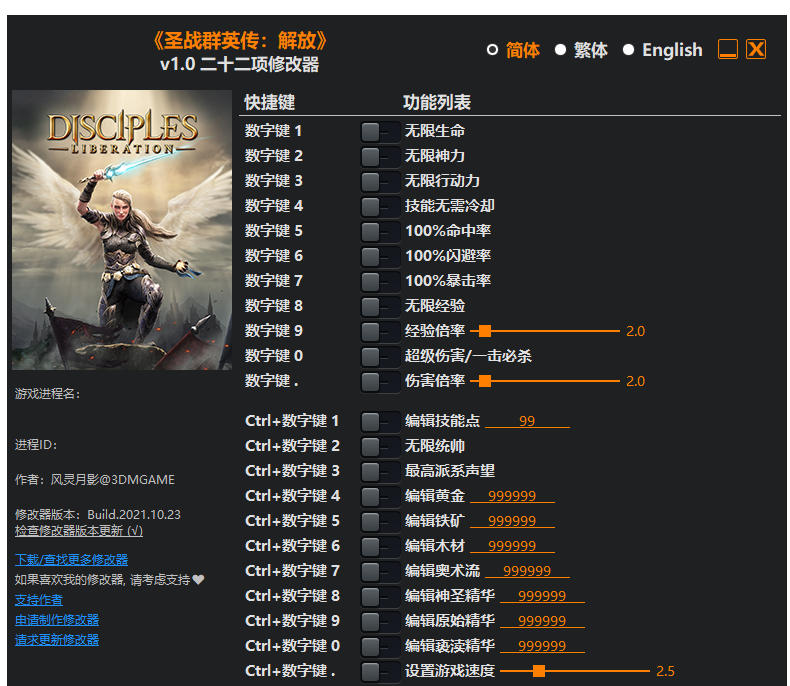Click the 作者：风灵月影@3DMGAME text
This screenshot has height=686, width=790.
click(95, 479)
